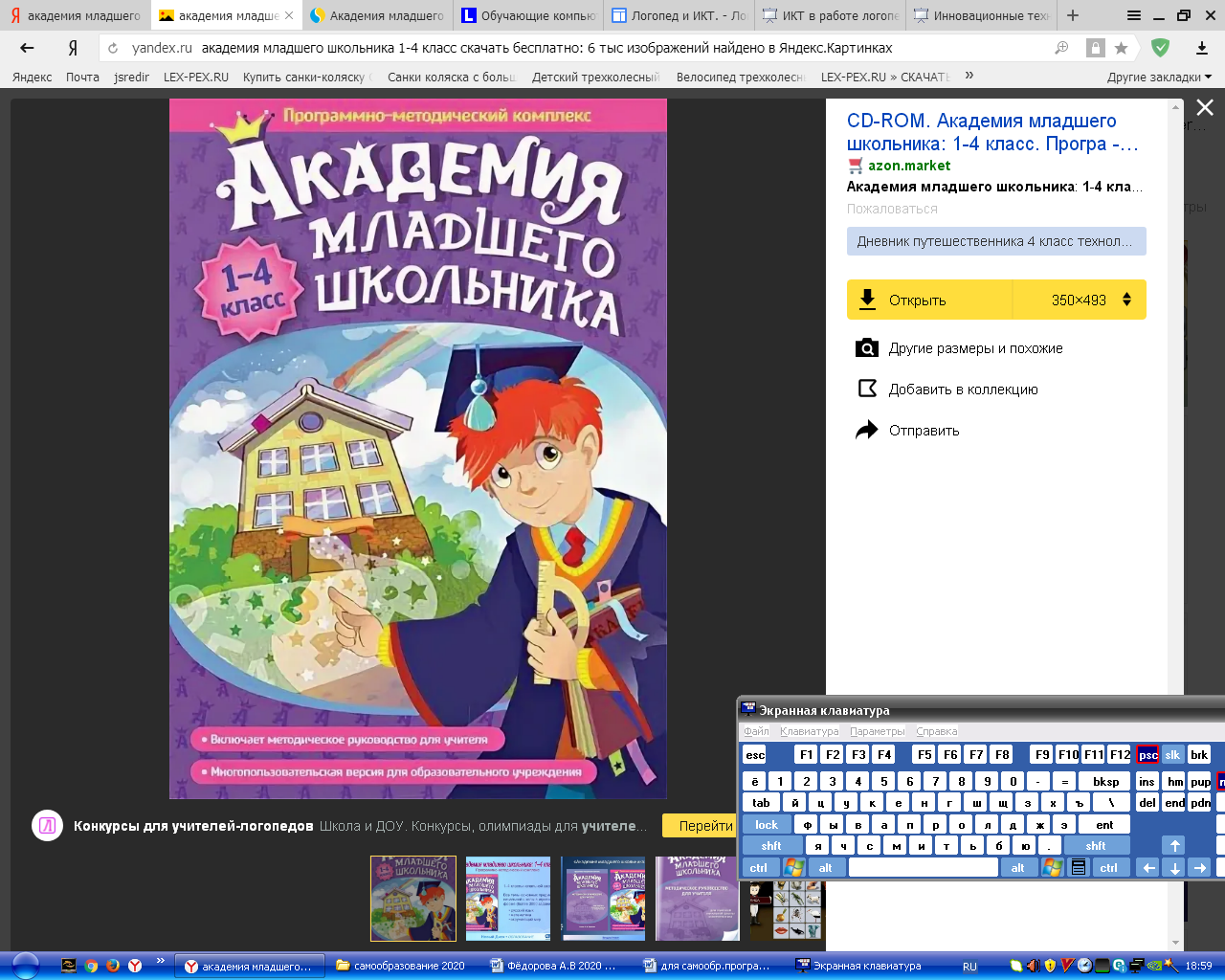Click the download arrow icon on Открыть button

coord(867,300)
